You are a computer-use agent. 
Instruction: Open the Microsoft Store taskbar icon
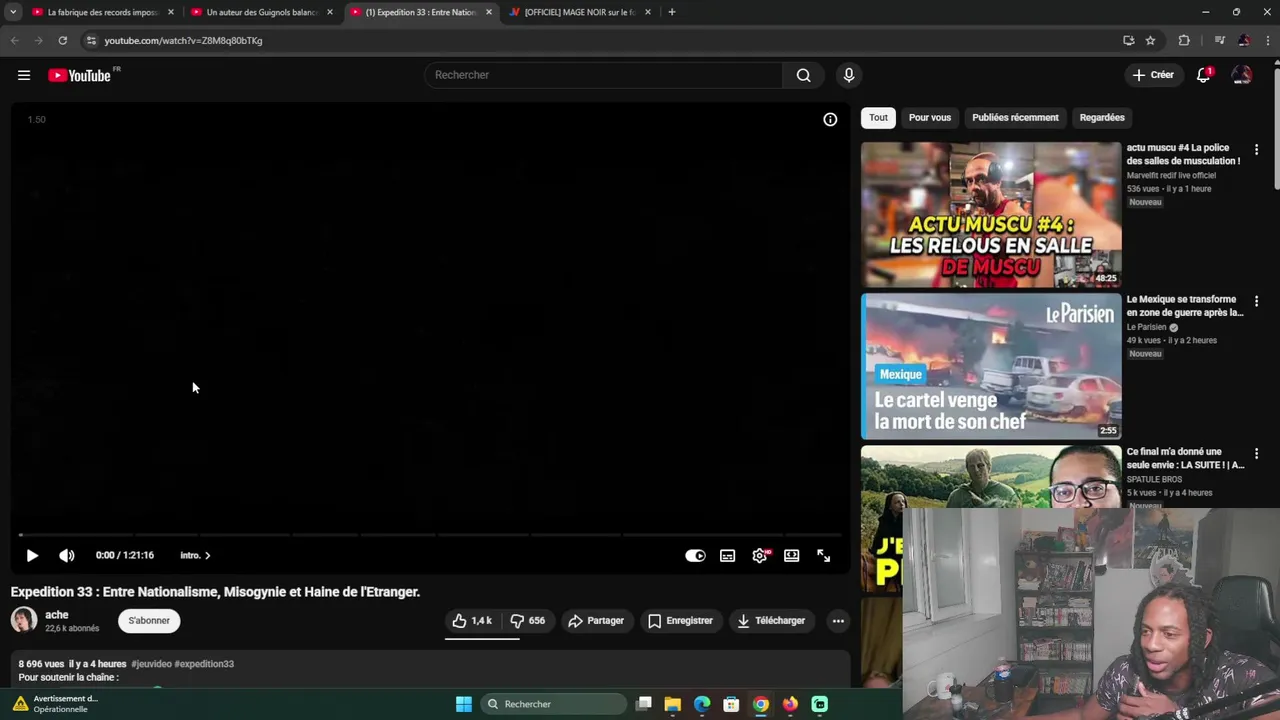[x=731, y=704]
